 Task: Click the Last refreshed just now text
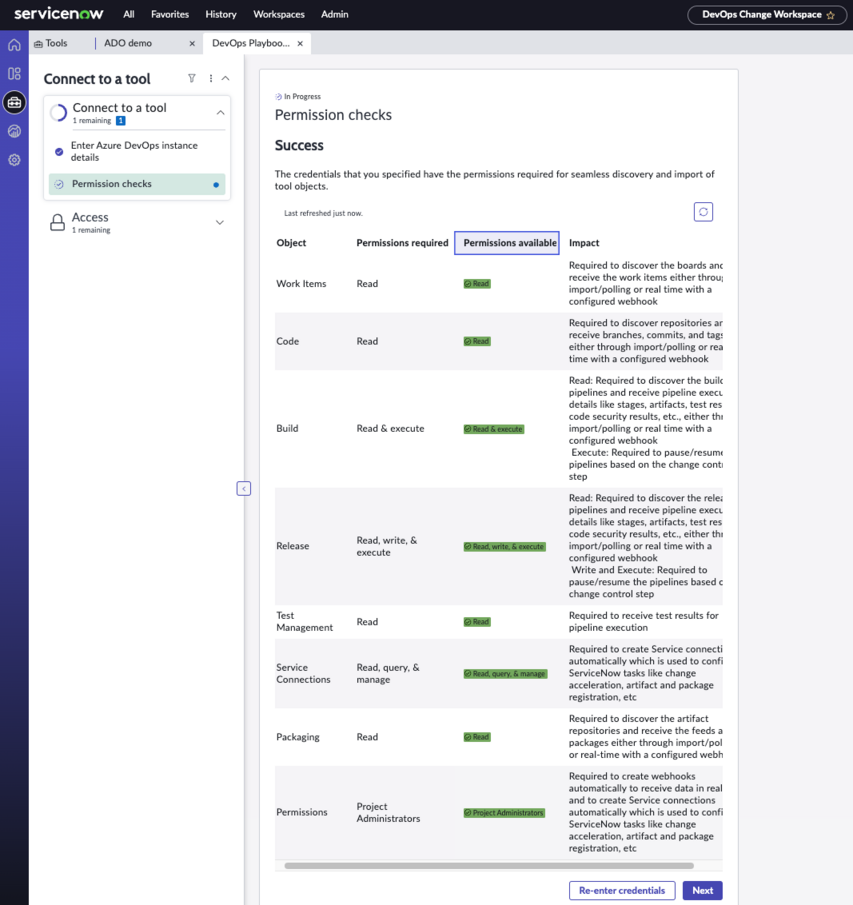[323, 213]
